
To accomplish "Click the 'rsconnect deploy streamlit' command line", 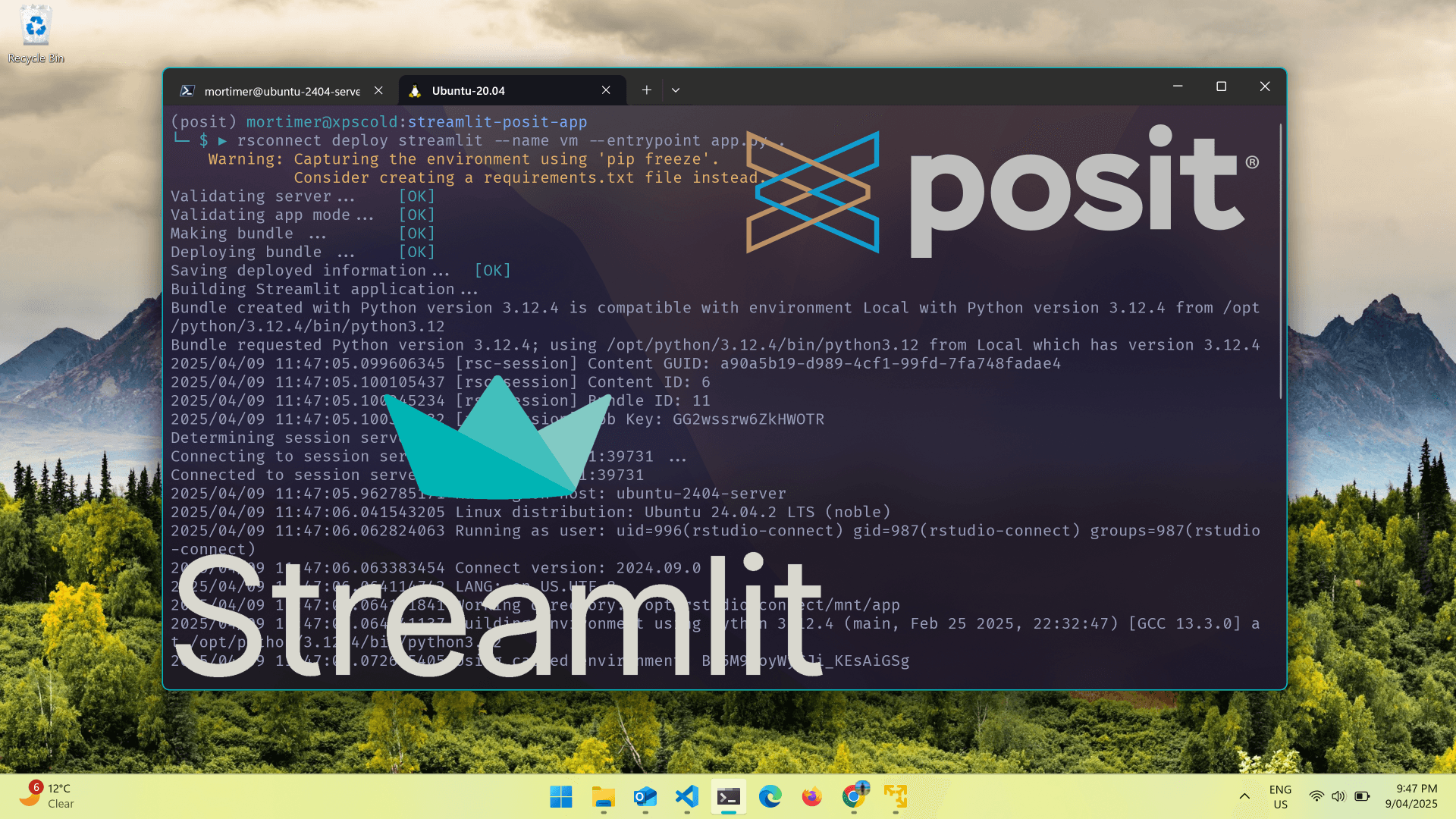I will [510, 141].
